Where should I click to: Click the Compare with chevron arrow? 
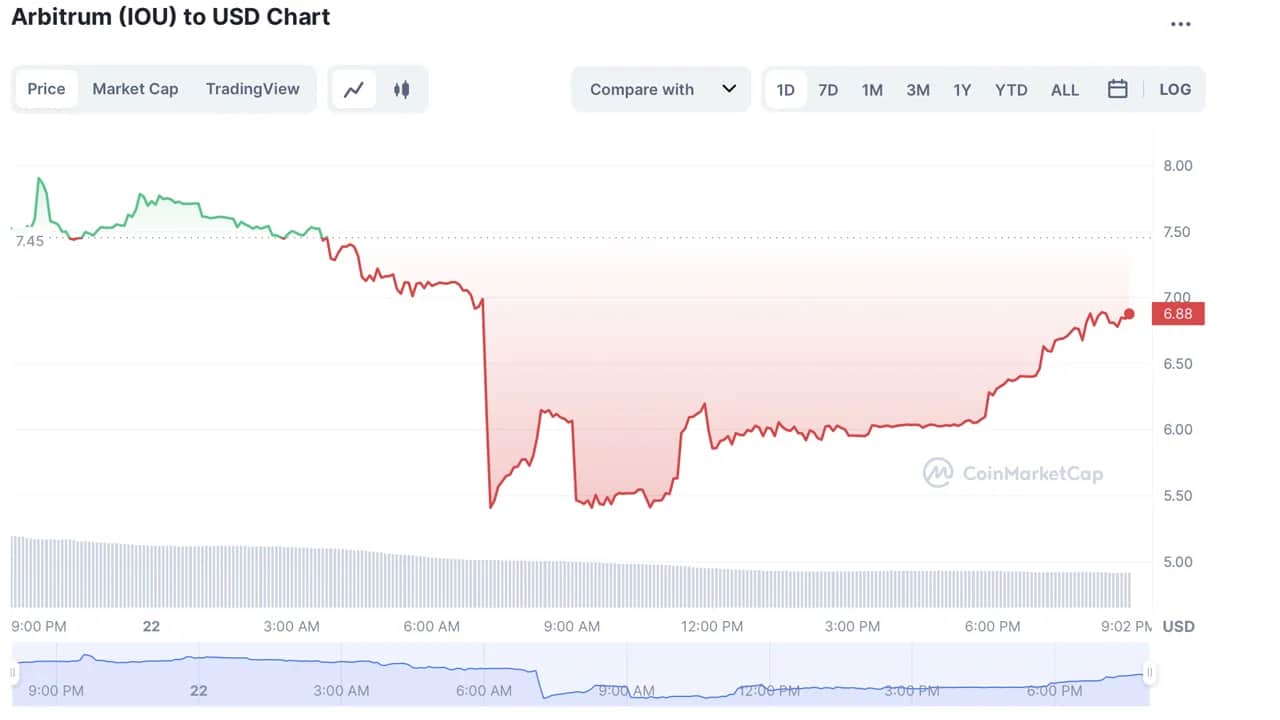729,89
